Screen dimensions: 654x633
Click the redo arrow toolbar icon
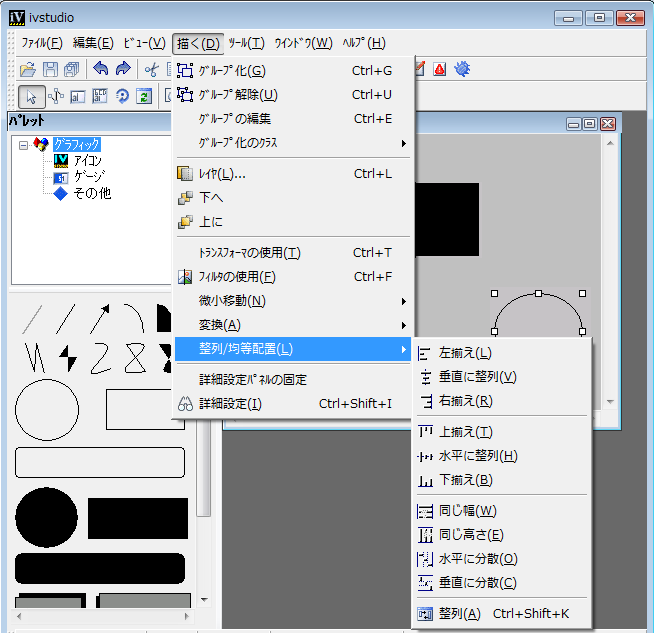click(123, 69)
